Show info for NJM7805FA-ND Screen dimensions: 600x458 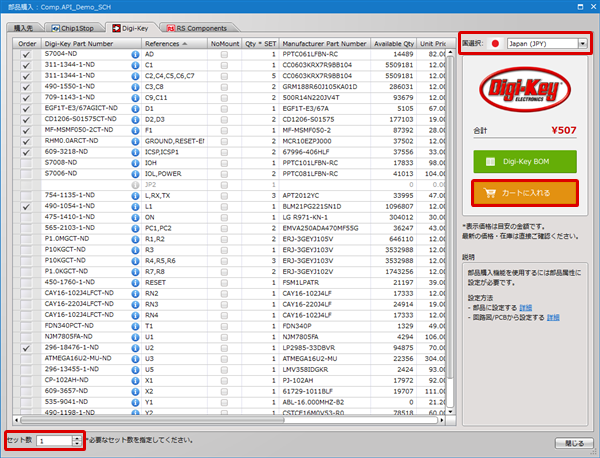point(135,337)
